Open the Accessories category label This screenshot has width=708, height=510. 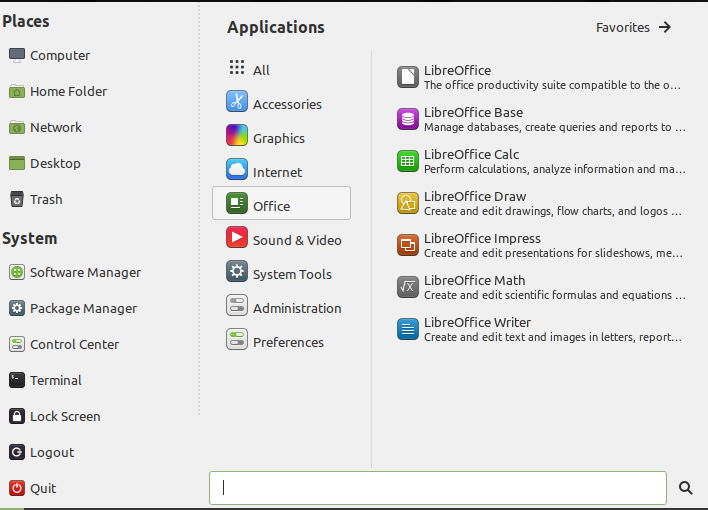pos(287,104)
